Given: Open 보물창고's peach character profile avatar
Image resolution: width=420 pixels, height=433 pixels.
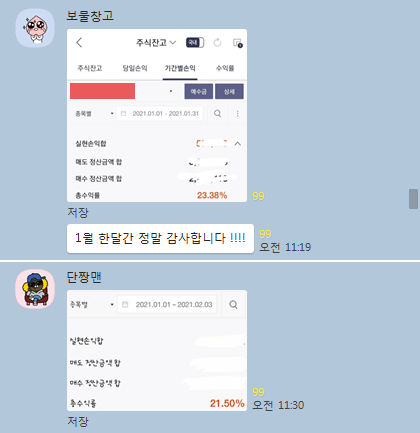Looking at the screenshot, I should coord(35,28).
